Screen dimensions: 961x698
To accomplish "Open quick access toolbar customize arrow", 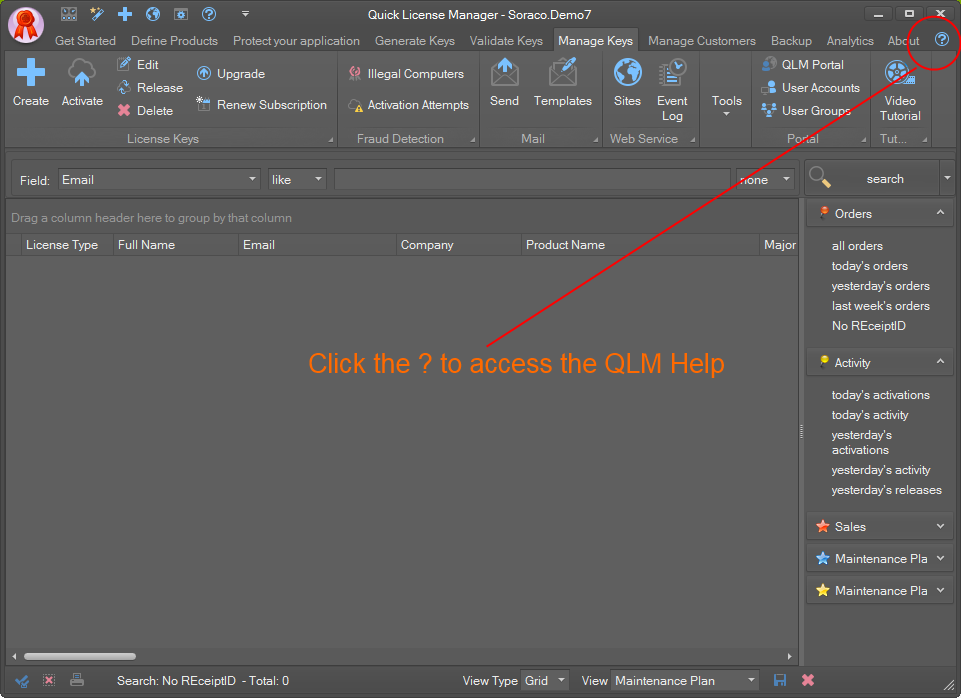I will point(245,13).
